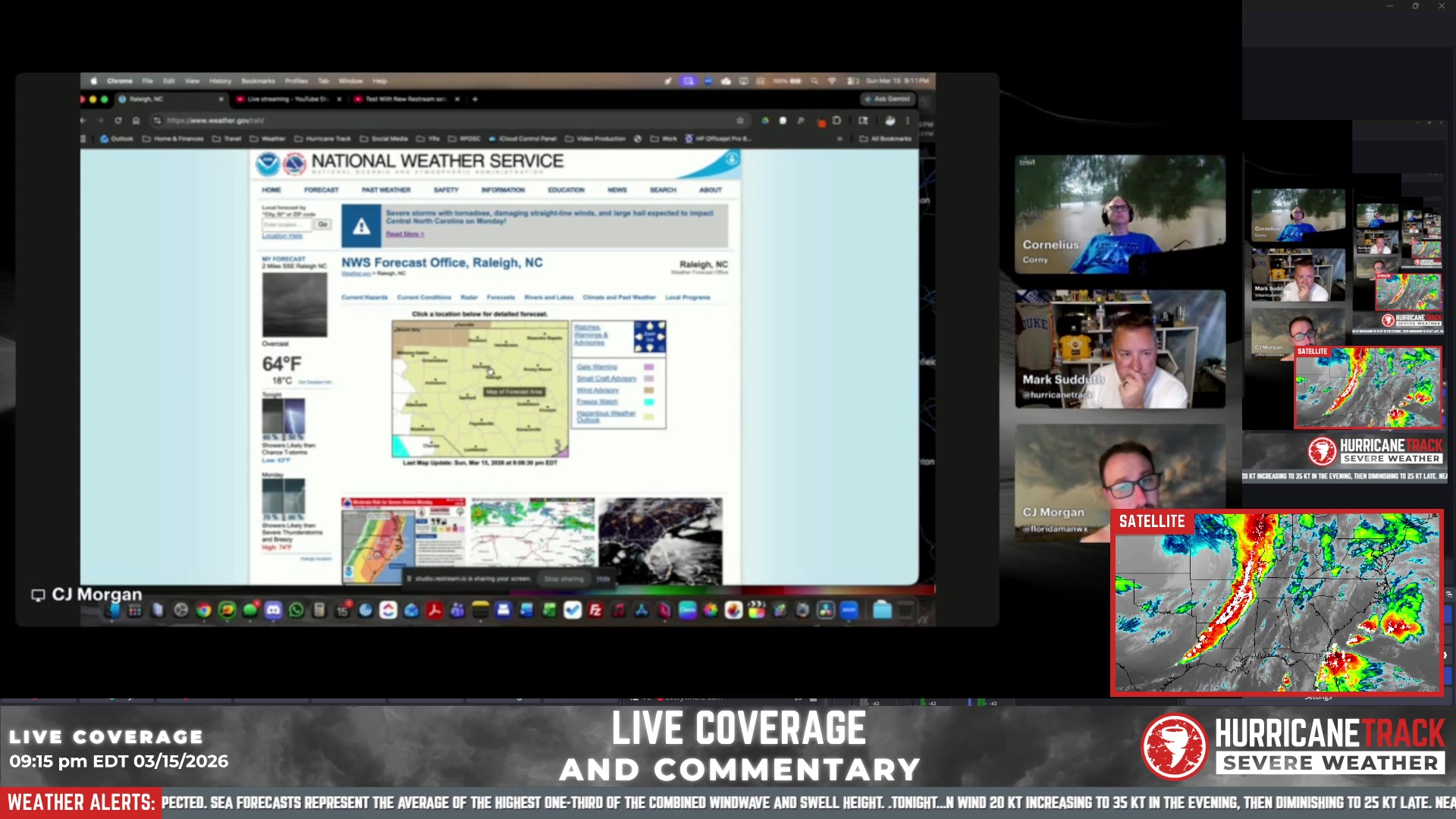Open the nighttime satellite thumbnail image
1456x819 pixels.
pos(660,541)
